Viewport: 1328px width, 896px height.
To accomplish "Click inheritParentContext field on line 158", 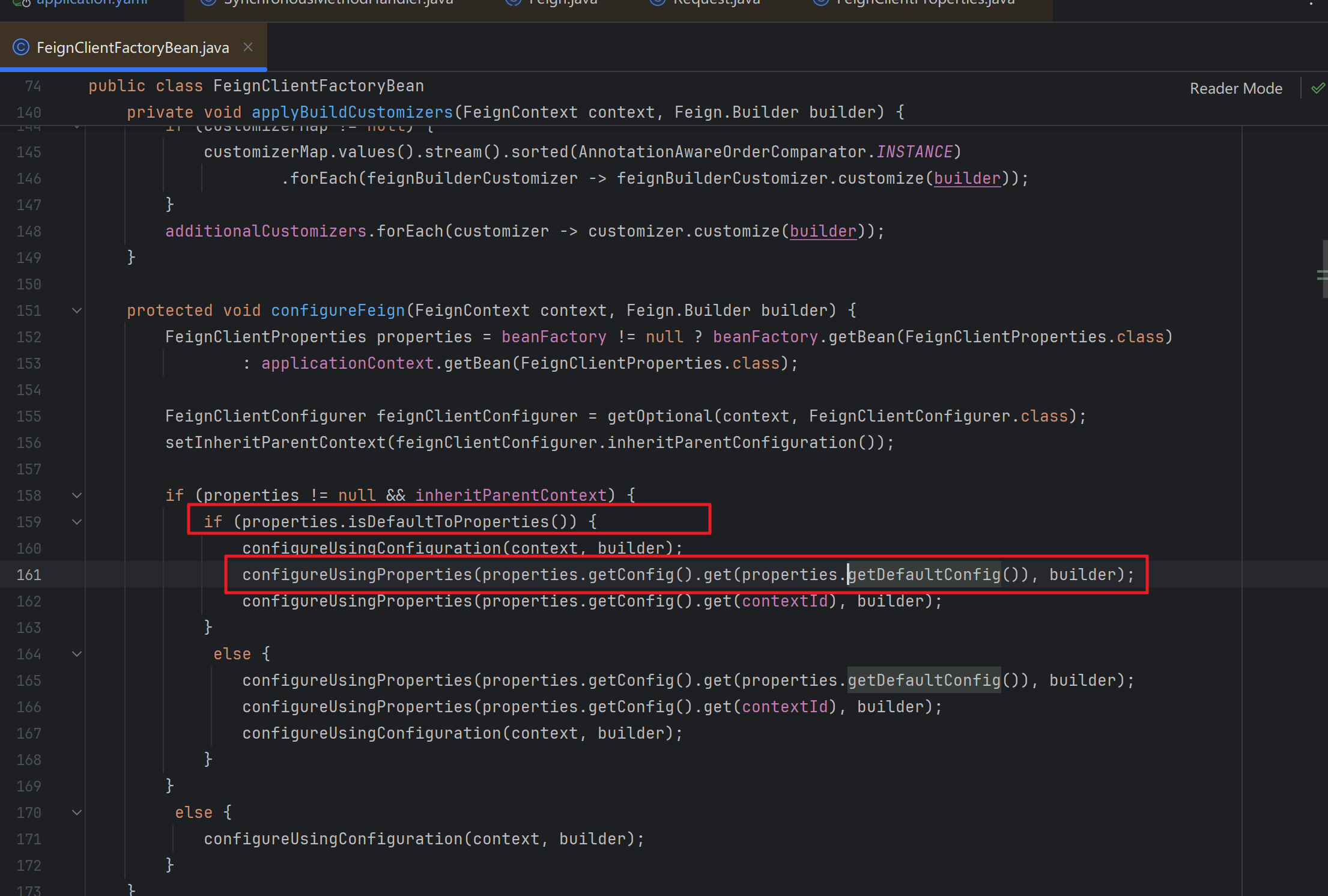I will pos(511,495).
